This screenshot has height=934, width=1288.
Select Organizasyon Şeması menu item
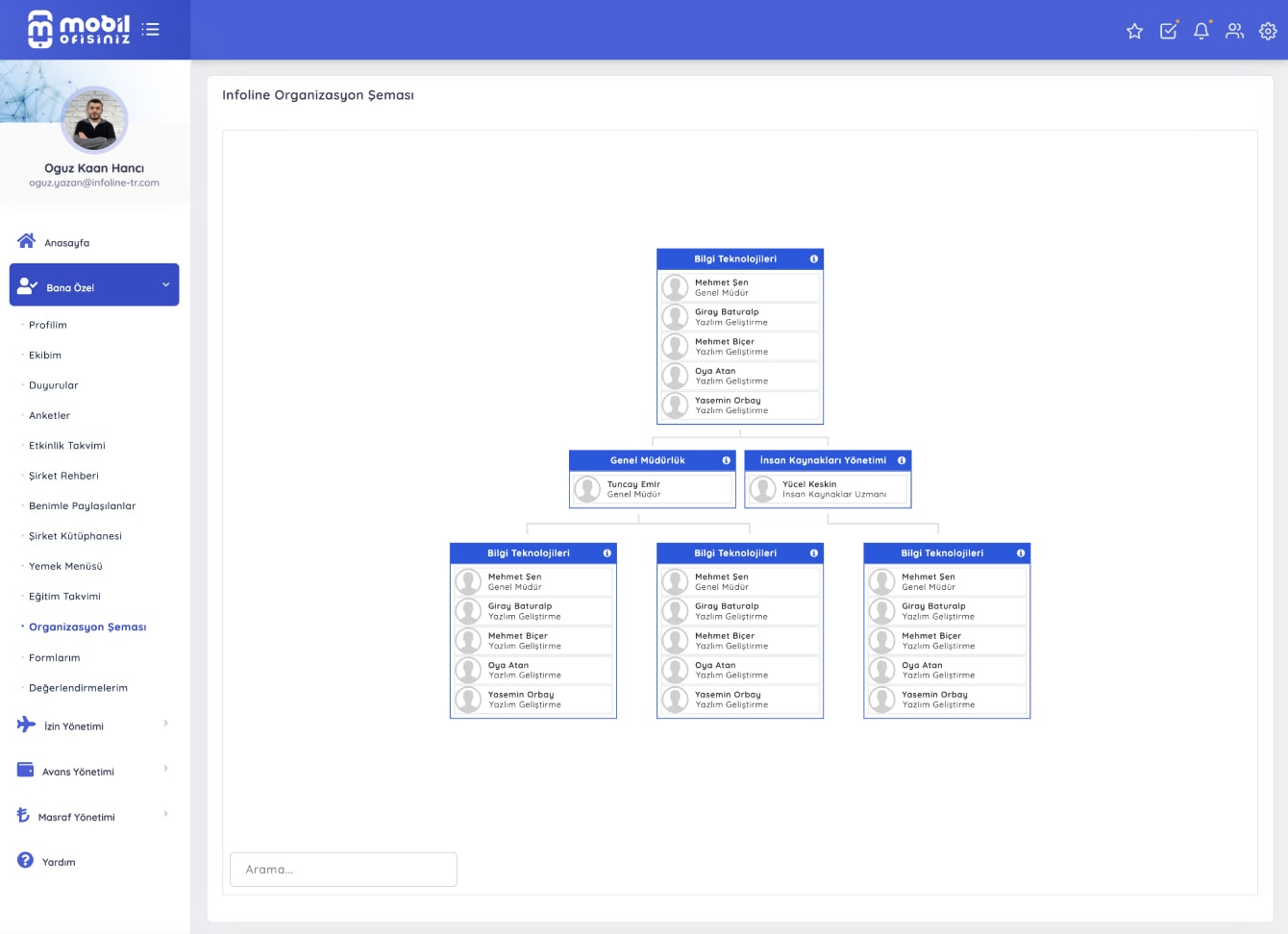(x=87, y=627)
